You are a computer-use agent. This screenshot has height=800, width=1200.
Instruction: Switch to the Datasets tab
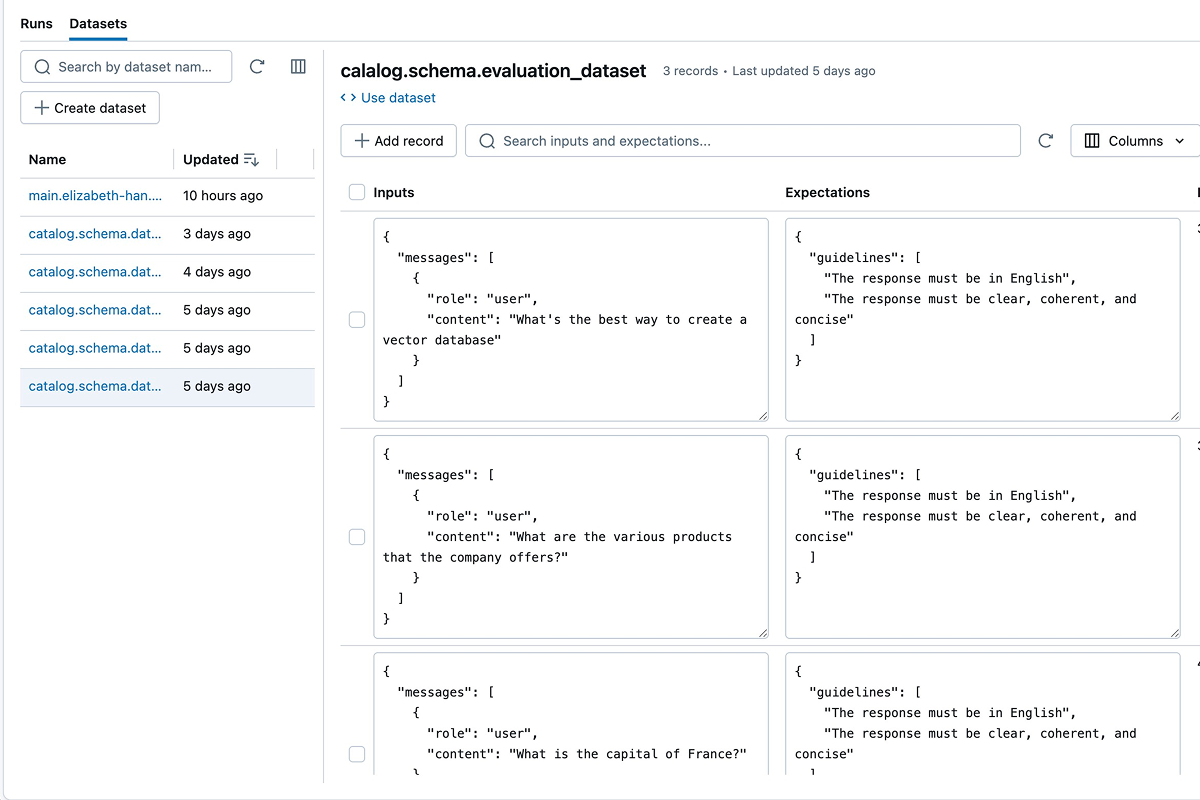pyautogui.click(x=98, y=23)
